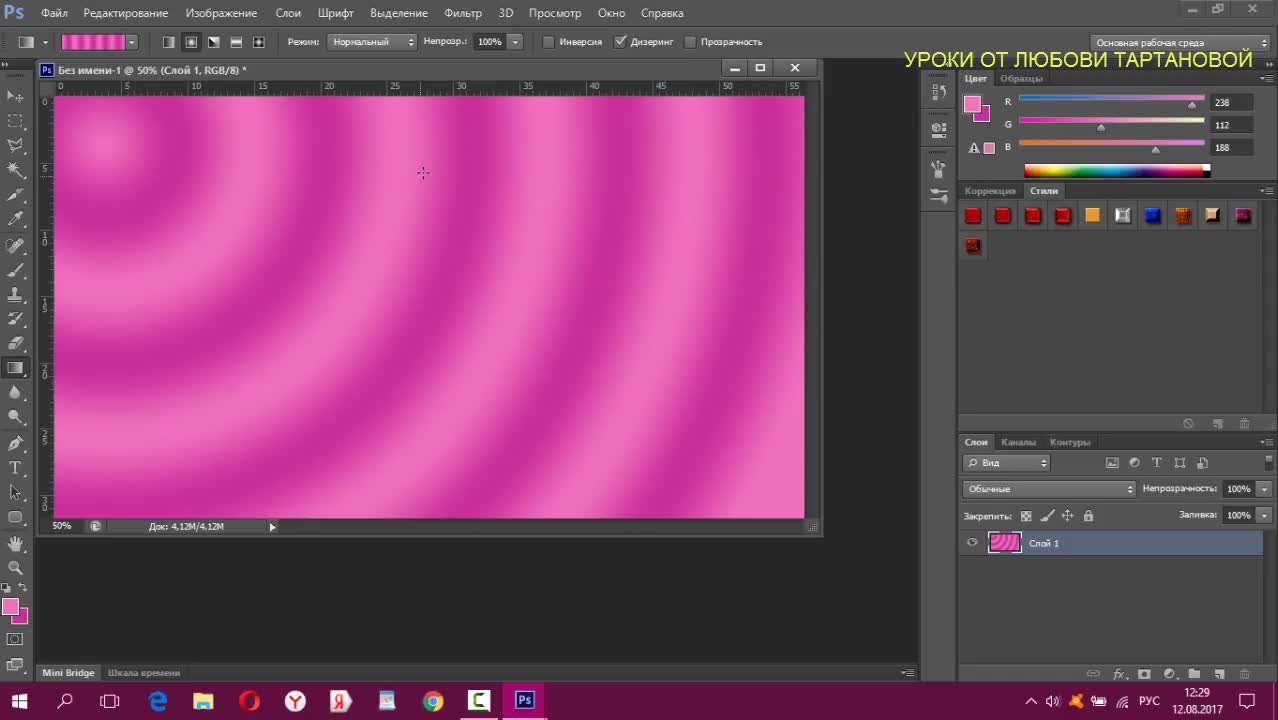Select the Pen tool
The height and width of the screenshot is (720, 1278).
tap(15, 443)
